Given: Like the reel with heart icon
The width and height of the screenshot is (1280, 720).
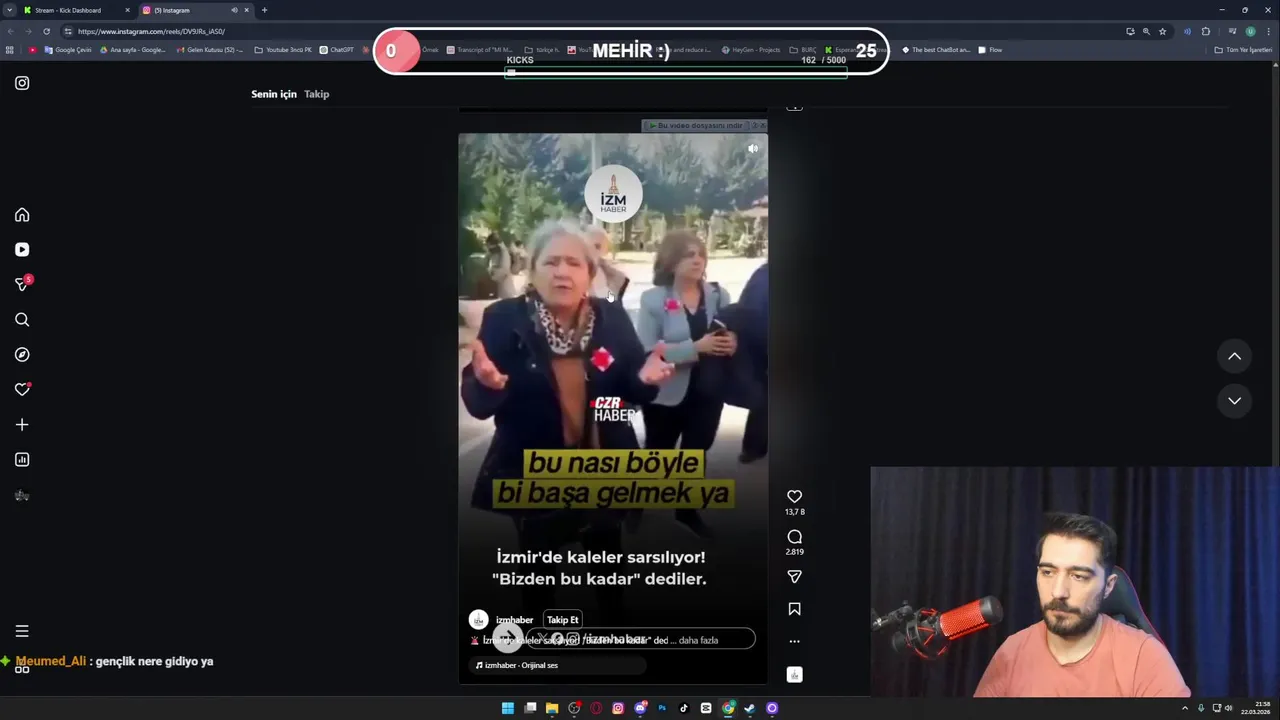Looking at the screenshot, I should coord(794,496).
